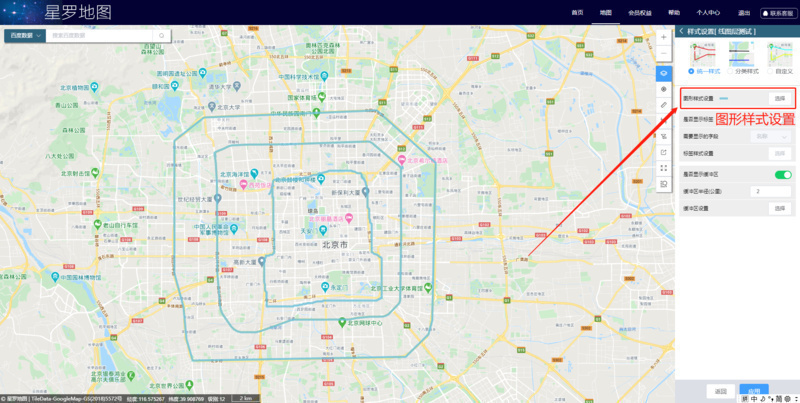Click the blue 应用 apply button
800x403 pixels.
tap(754, 391)
